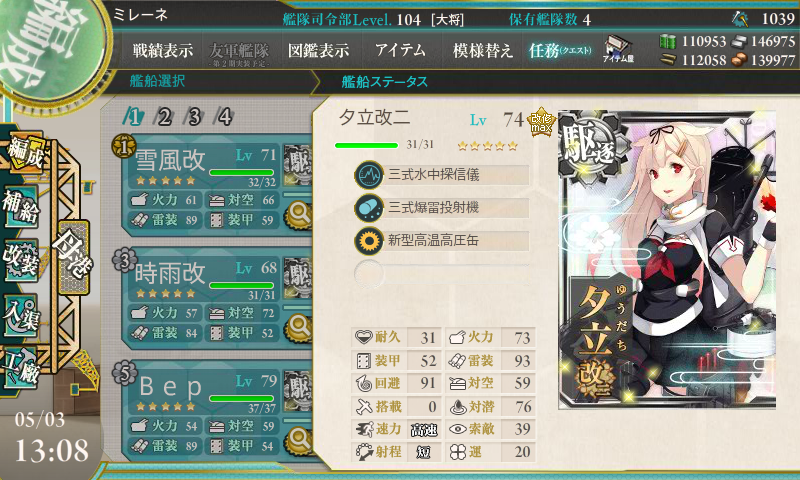The height and width of the screenshot is (480, 800).
Task: Click the 母港 home port badge
Action: coord(73,257)
